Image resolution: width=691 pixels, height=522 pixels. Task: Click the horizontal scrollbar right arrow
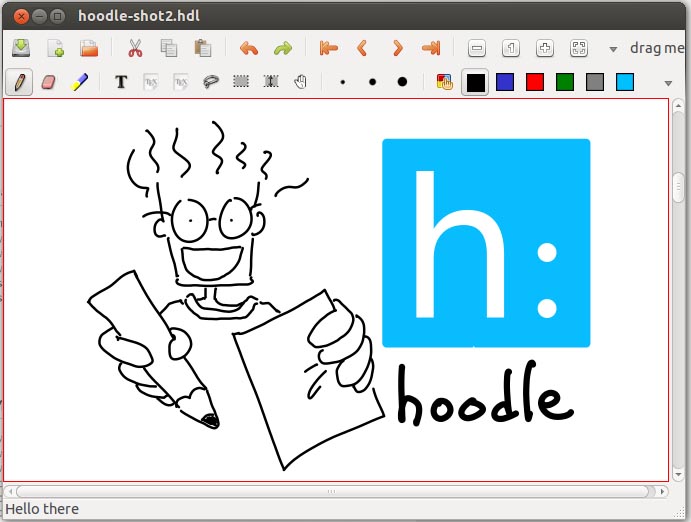coord(662,491)
